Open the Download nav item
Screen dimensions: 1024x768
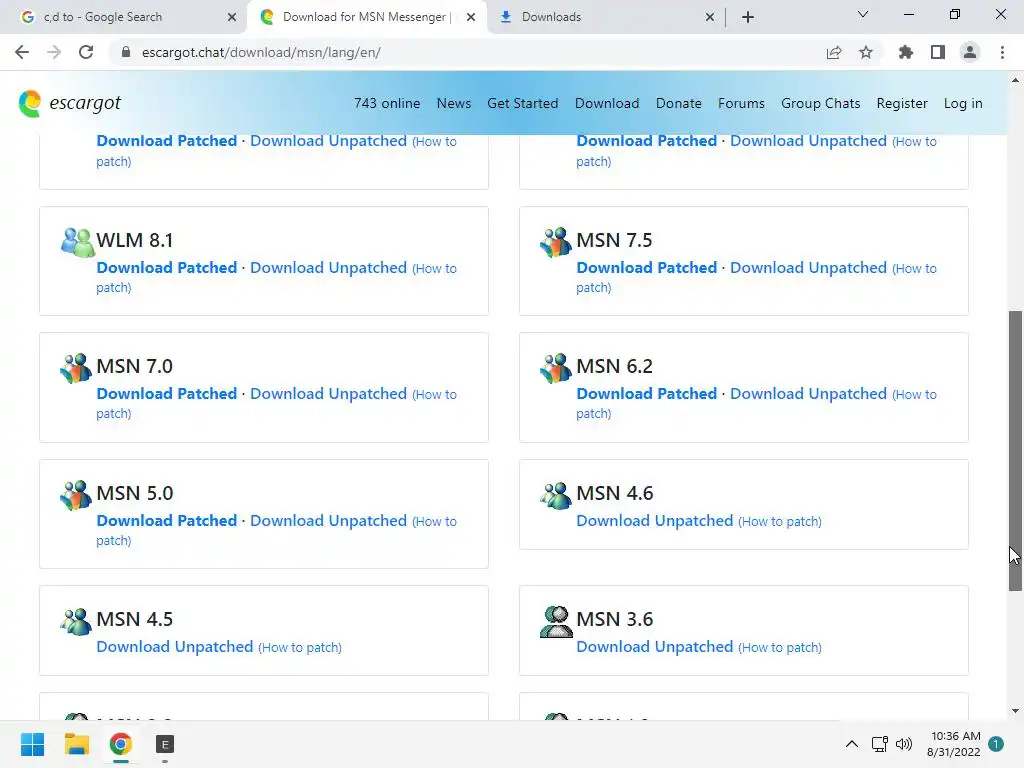tap(607, 103)
